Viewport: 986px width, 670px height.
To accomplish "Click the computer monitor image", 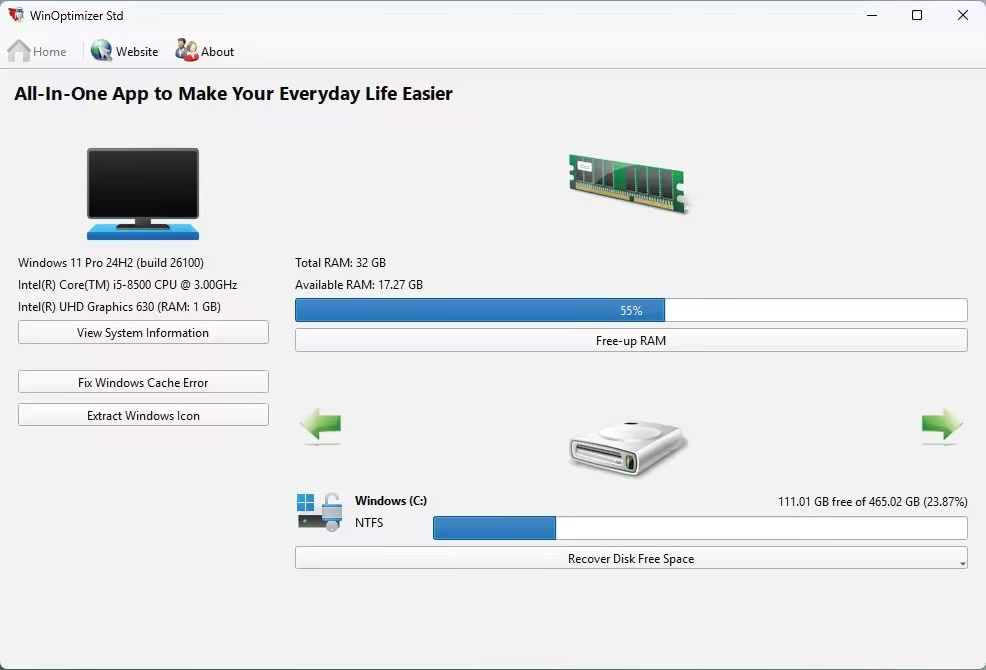I will click(143, 193).
